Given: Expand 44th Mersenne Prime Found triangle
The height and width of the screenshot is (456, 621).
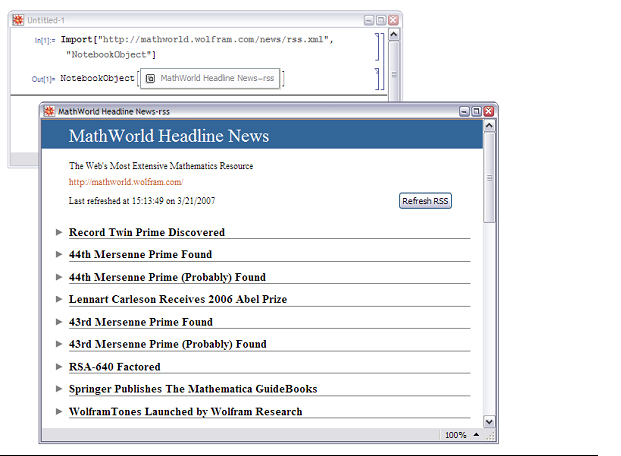Looking at the screenshot, I should [59, 254].
